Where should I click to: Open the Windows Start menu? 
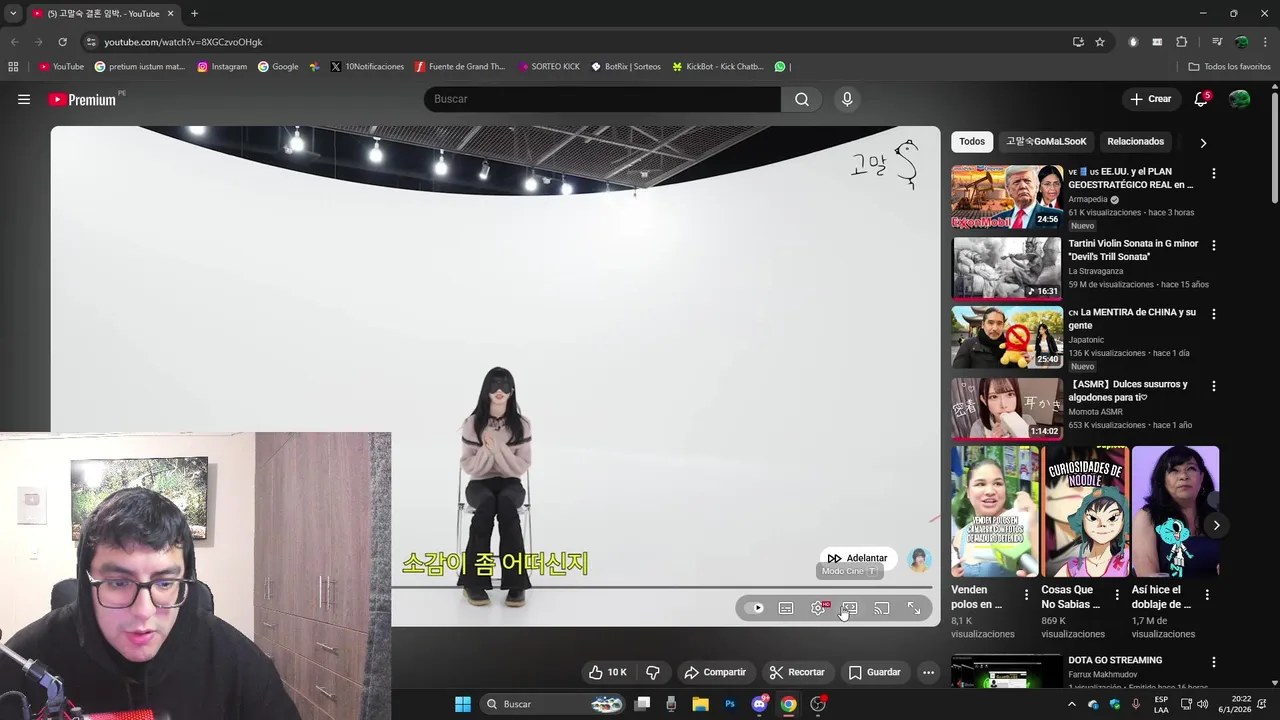(x=463, y=704)
